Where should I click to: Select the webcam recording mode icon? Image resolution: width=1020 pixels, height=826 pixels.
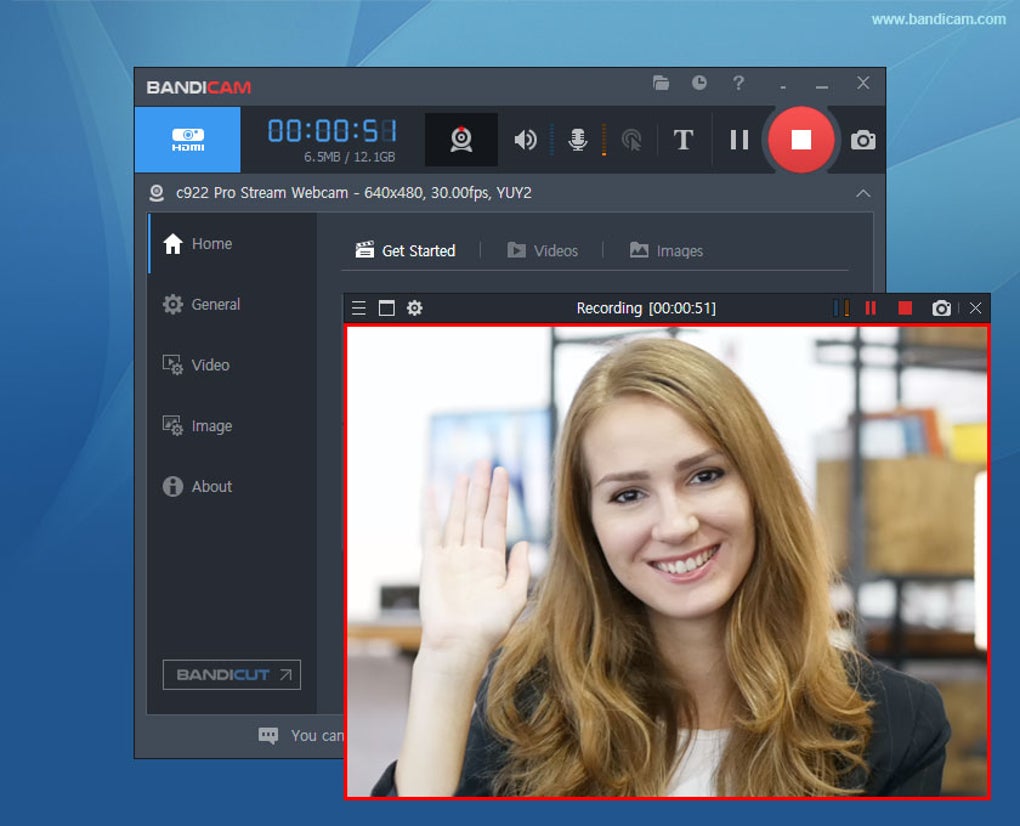[460, 139]
